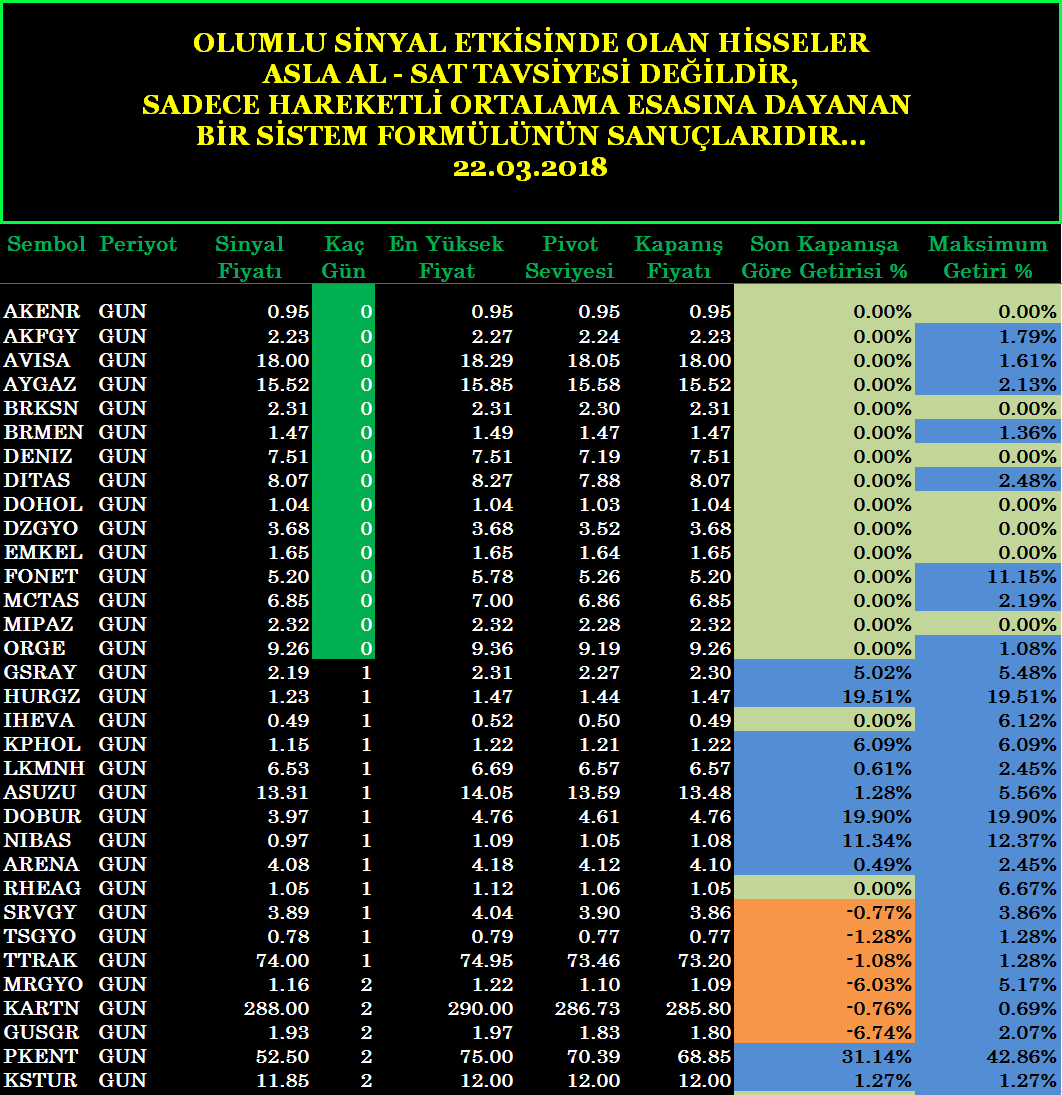
Task: Click KARTN's 288.00 signal price
Action: (x=276, y=1008)
